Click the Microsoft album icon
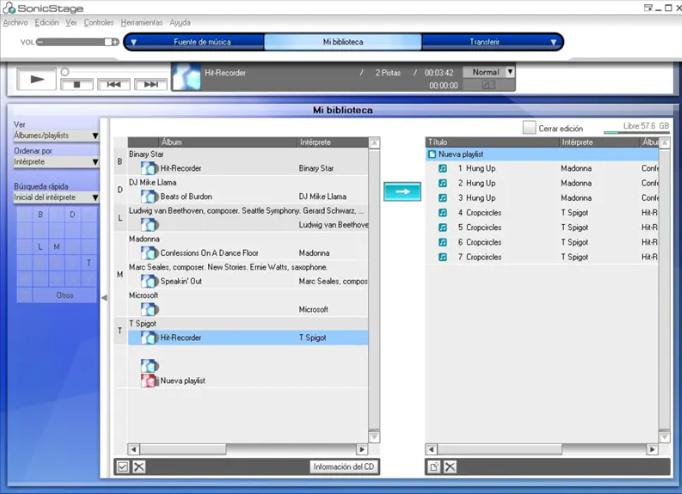The image size is (682, 494). click(149, 309)
